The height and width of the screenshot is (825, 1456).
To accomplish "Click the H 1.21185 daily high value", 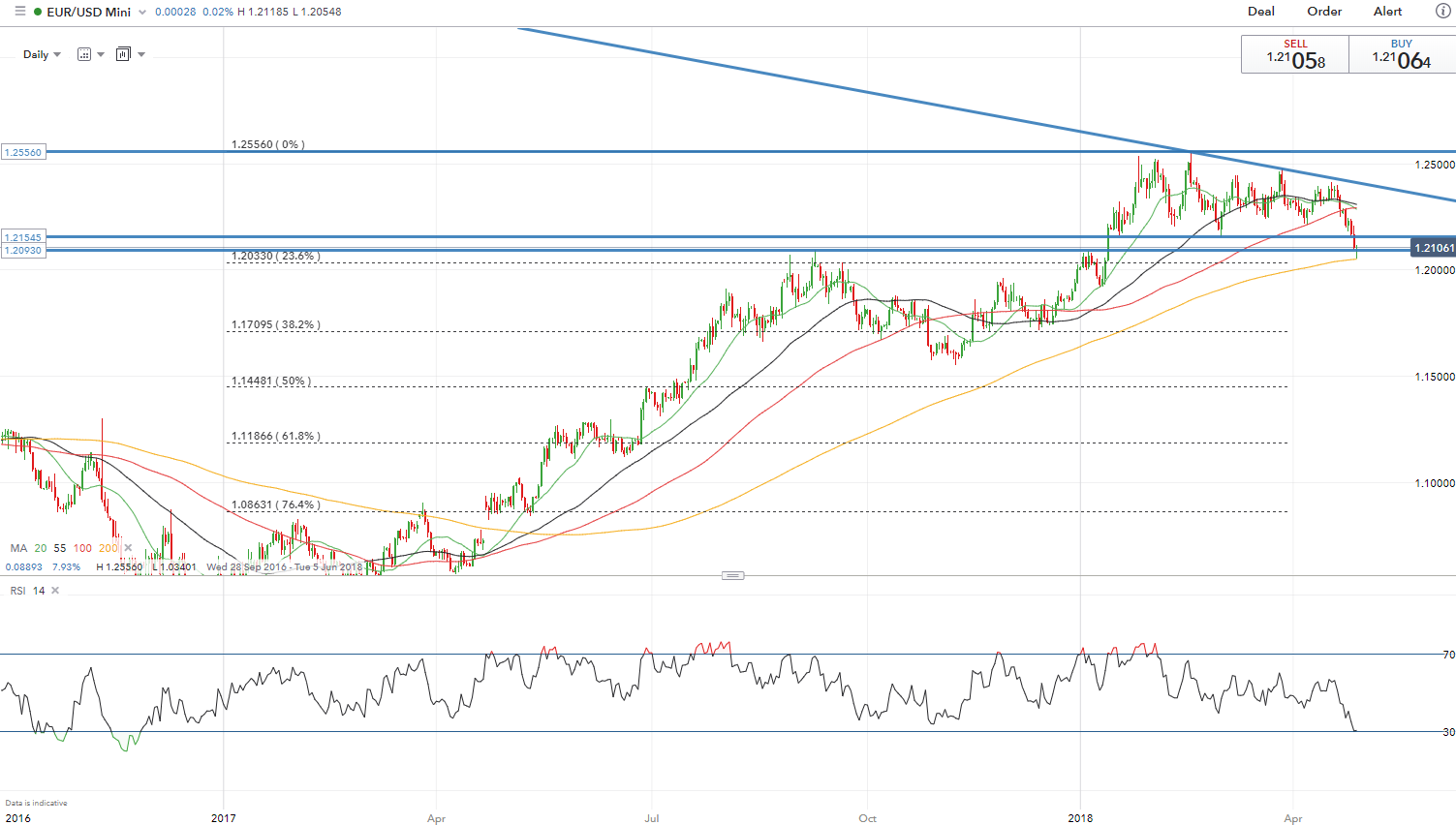I will click(x=263, y=12).
